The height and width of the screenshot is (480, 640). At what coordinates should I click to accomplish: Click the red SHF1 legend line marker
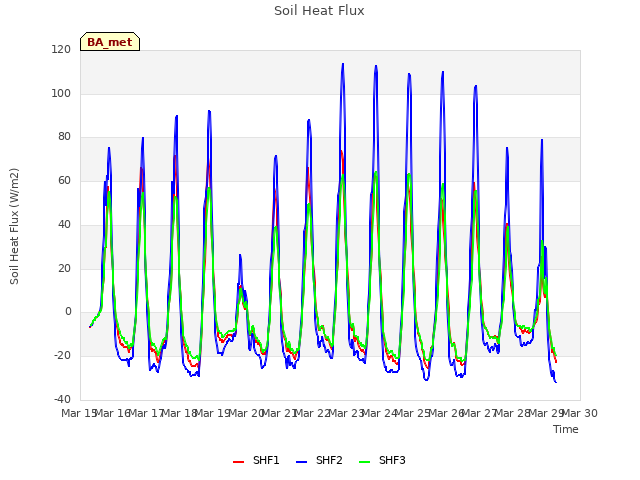[x=238, y=462]
